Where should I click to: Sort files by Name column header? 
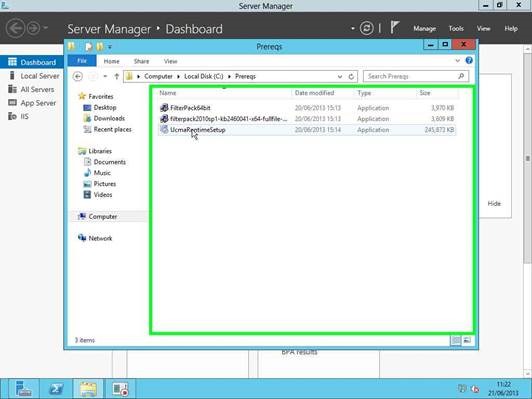(x=168, y=93)
